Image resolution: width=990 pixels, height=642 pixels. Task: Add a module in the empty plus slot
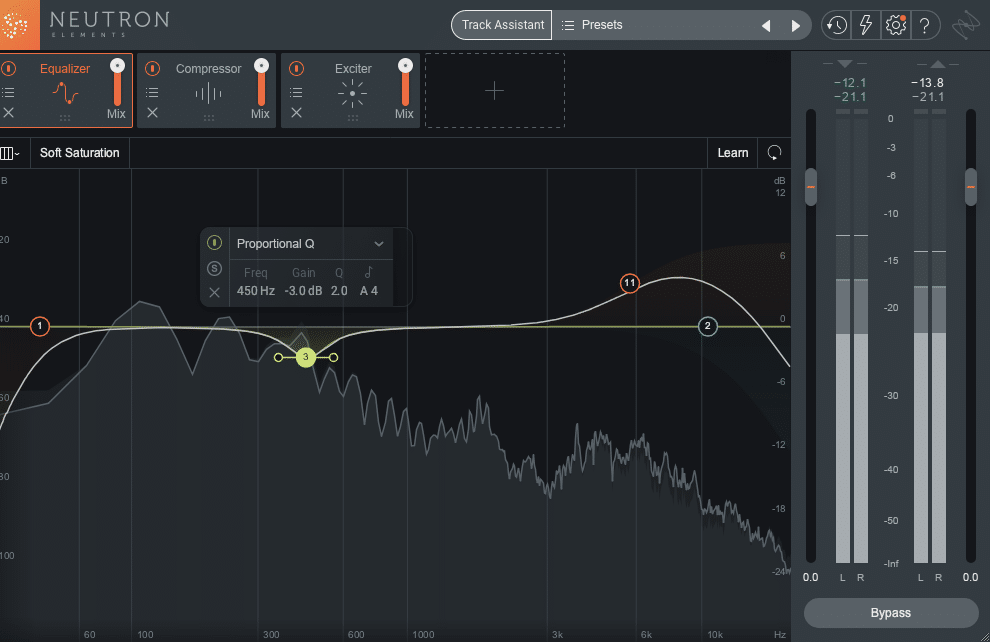(494, 91)
